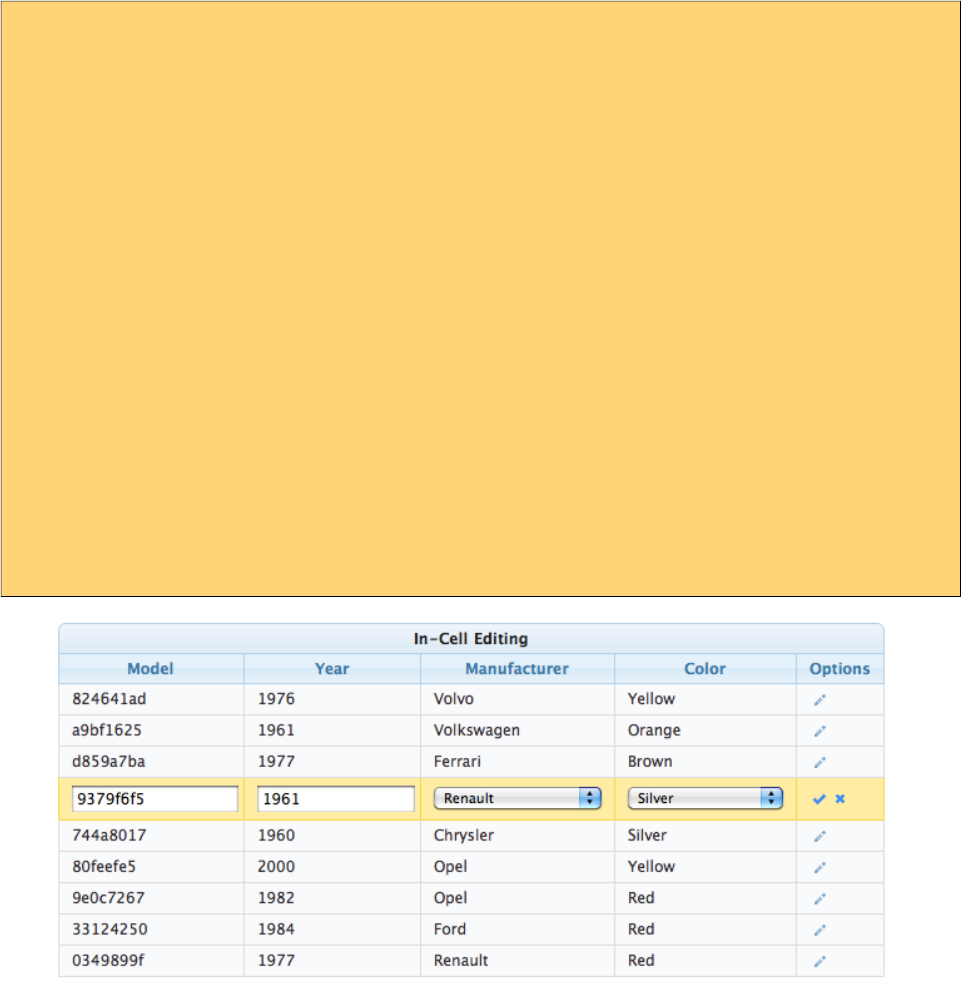Click Opel in the 80feefe5 row

[450, 866]
